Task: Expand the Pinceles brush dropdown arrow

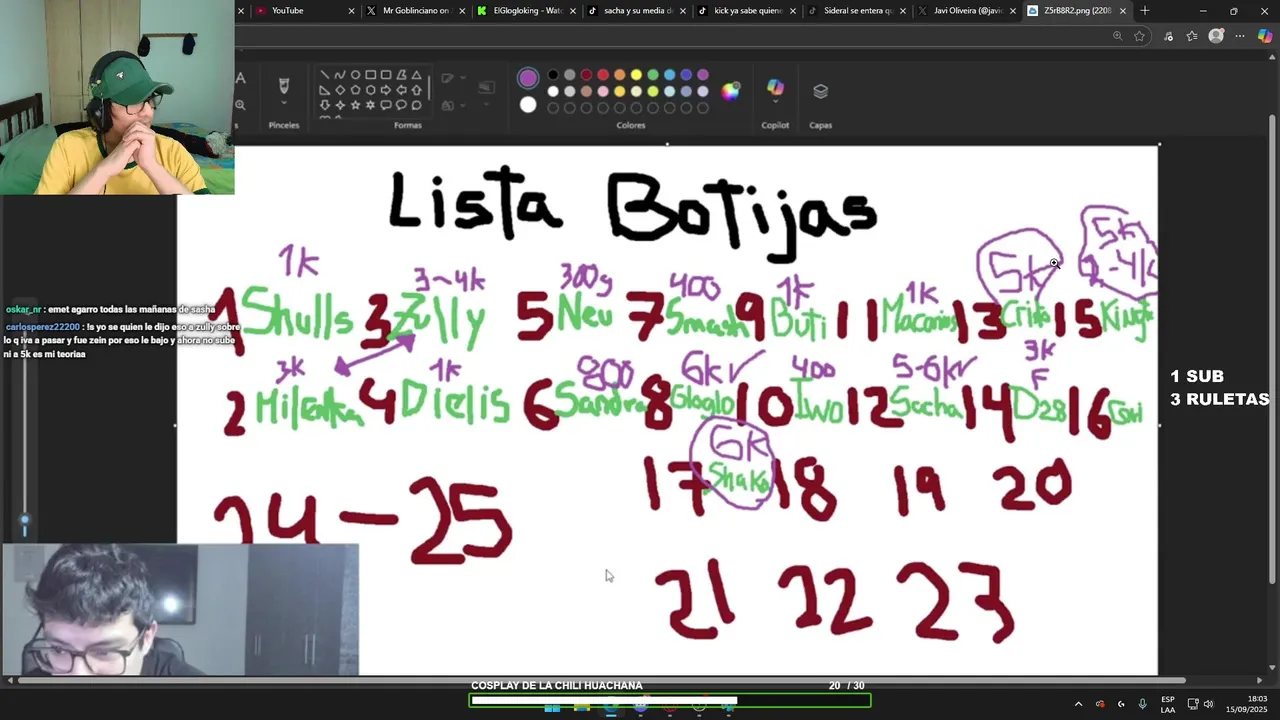Action: [284, 104]
